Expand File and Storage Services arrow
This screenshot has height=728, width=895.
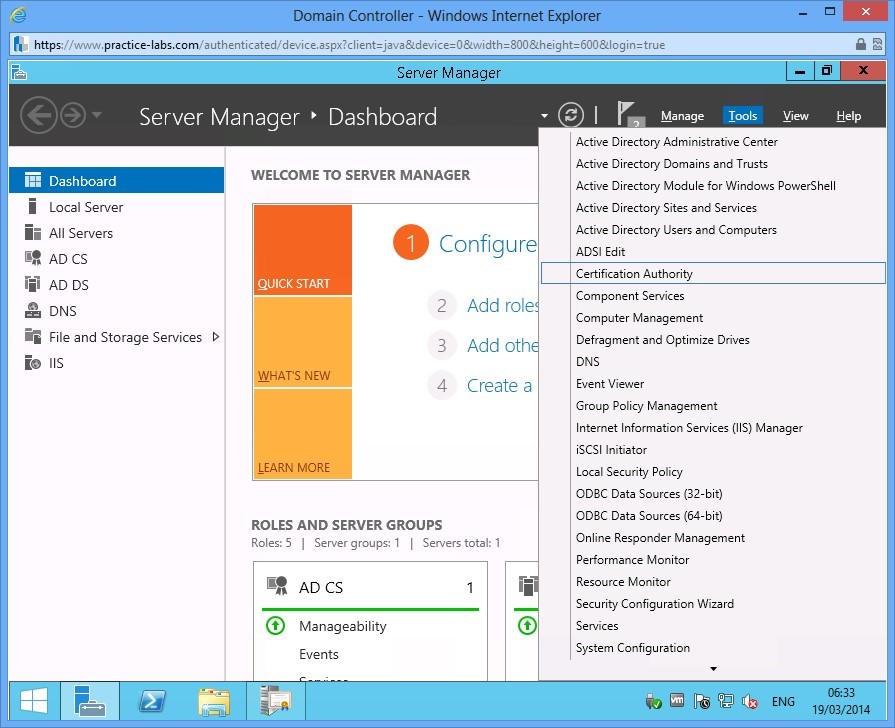216,337
